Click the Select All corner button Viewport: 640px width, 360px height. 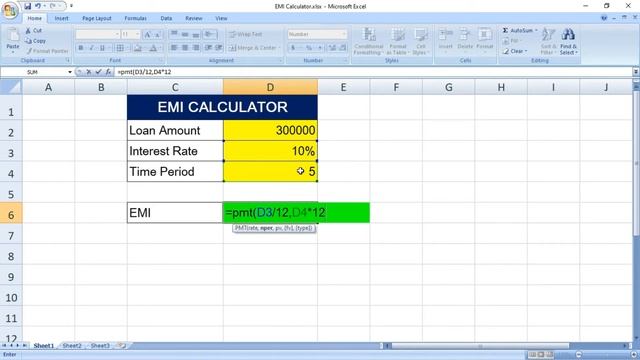(11, 87)
